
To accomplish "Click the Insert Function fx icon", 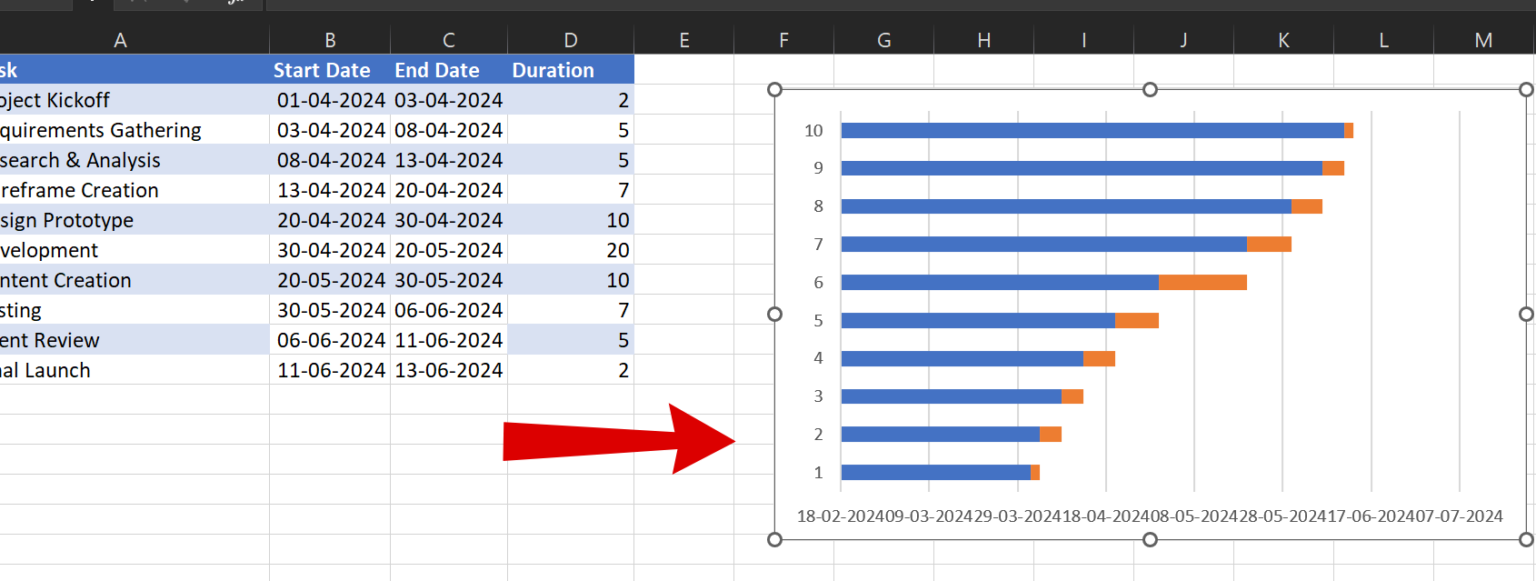I will [x=232, y=4].
